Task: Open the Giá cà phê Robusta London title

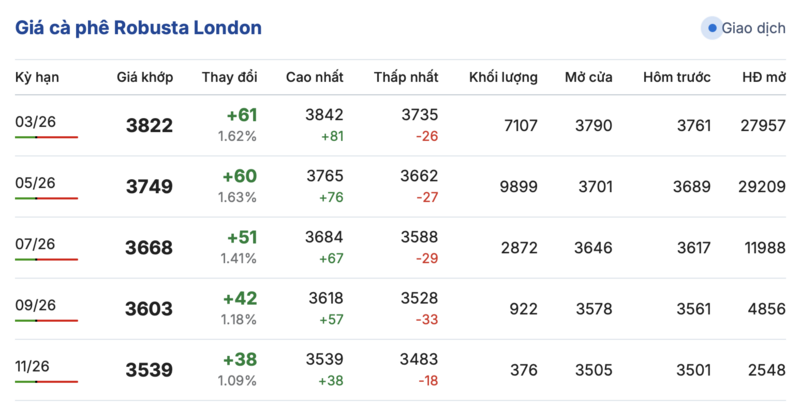Action: (139, 28)
